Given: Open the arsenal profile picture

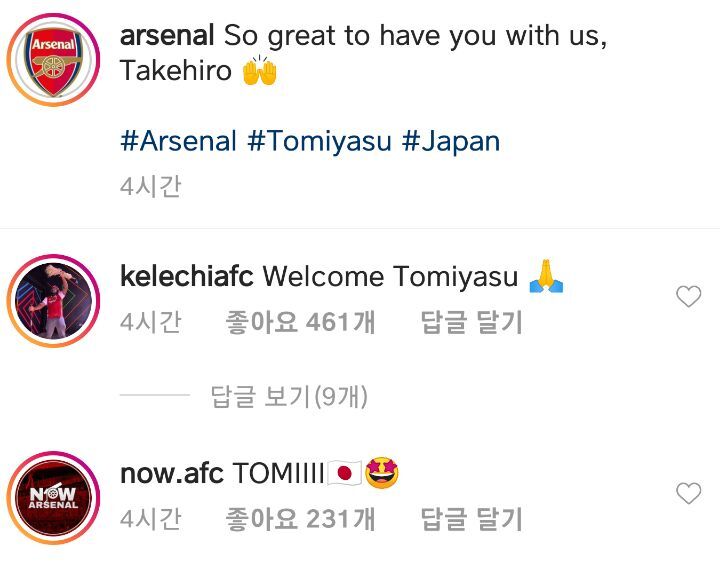Looking at the screenshot, I should click(x=56, y=56).
